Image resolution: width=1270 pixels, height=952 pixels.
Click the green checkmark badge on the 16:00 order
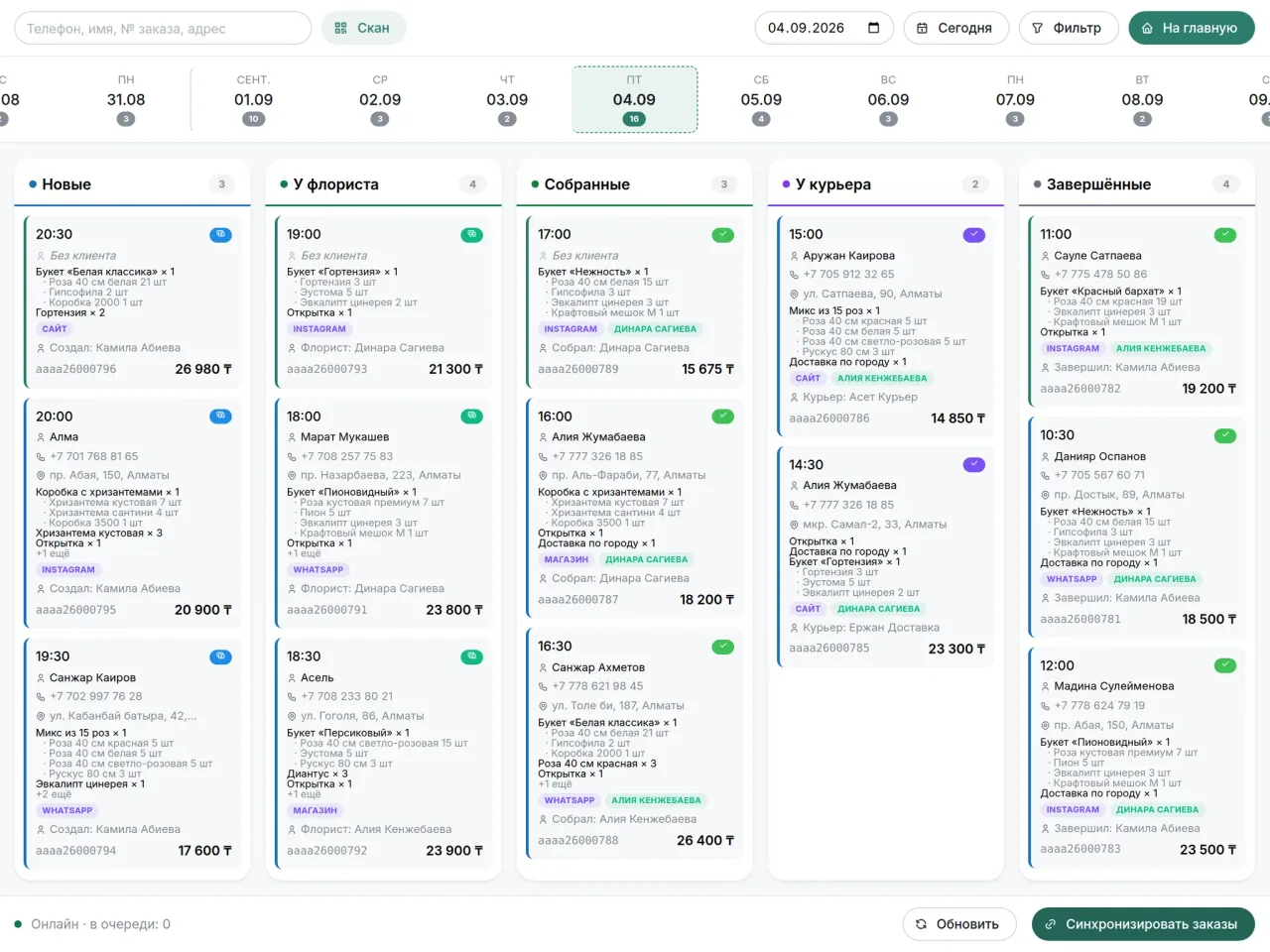pos(723,416)
